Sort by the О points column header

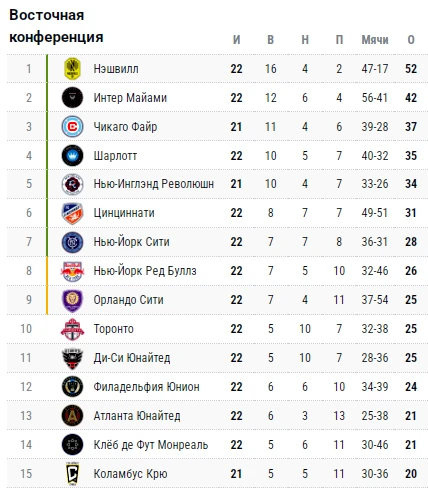(x=411, y=40)
